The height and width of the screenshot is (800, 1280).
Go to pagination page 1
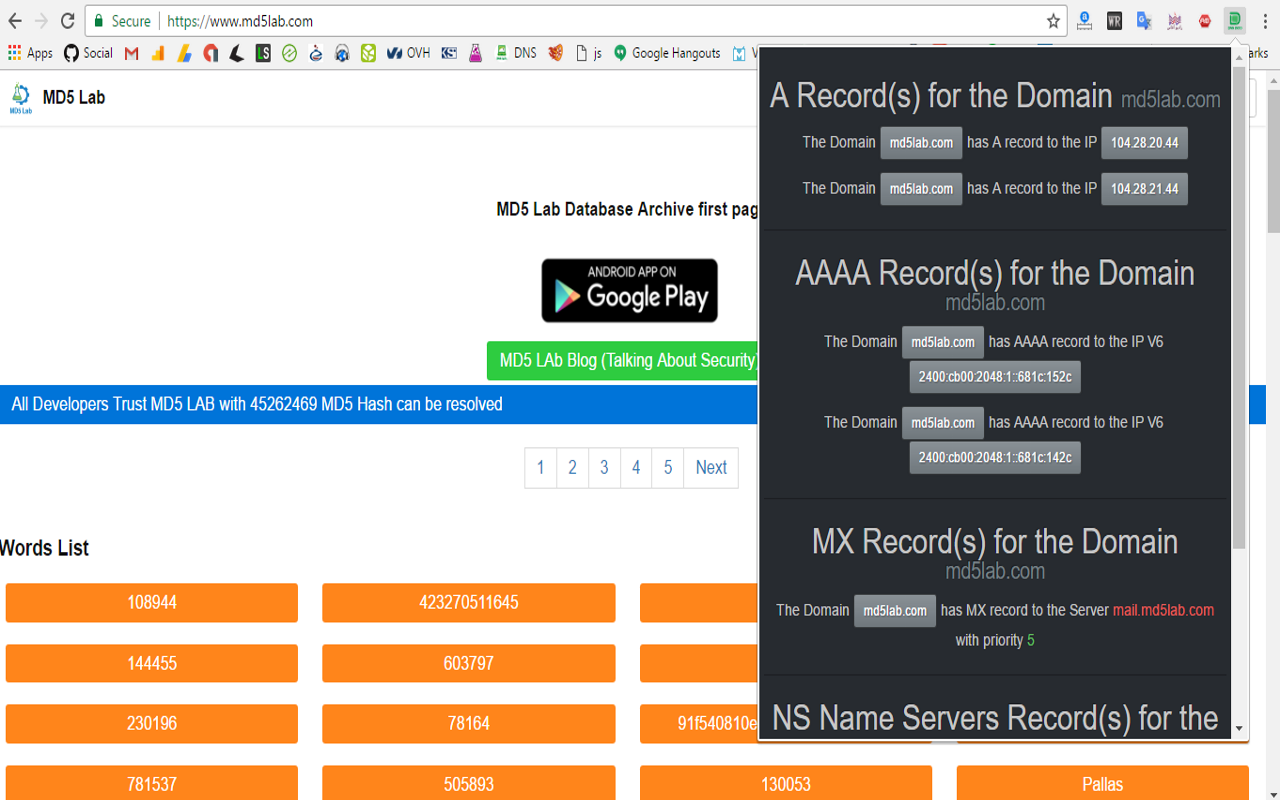click(540, 467)
